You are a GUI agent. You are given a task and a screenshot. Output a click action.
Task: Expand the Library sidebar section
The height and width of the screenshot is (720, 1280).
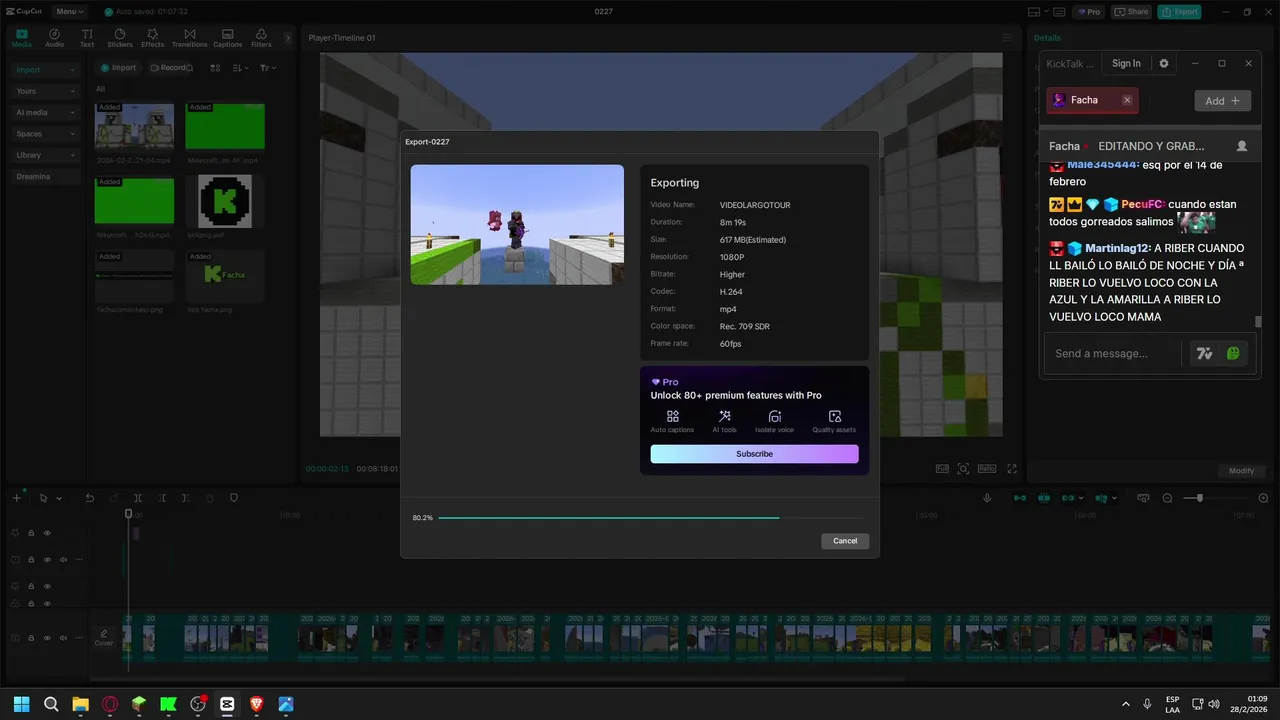[x=45, y=155]
